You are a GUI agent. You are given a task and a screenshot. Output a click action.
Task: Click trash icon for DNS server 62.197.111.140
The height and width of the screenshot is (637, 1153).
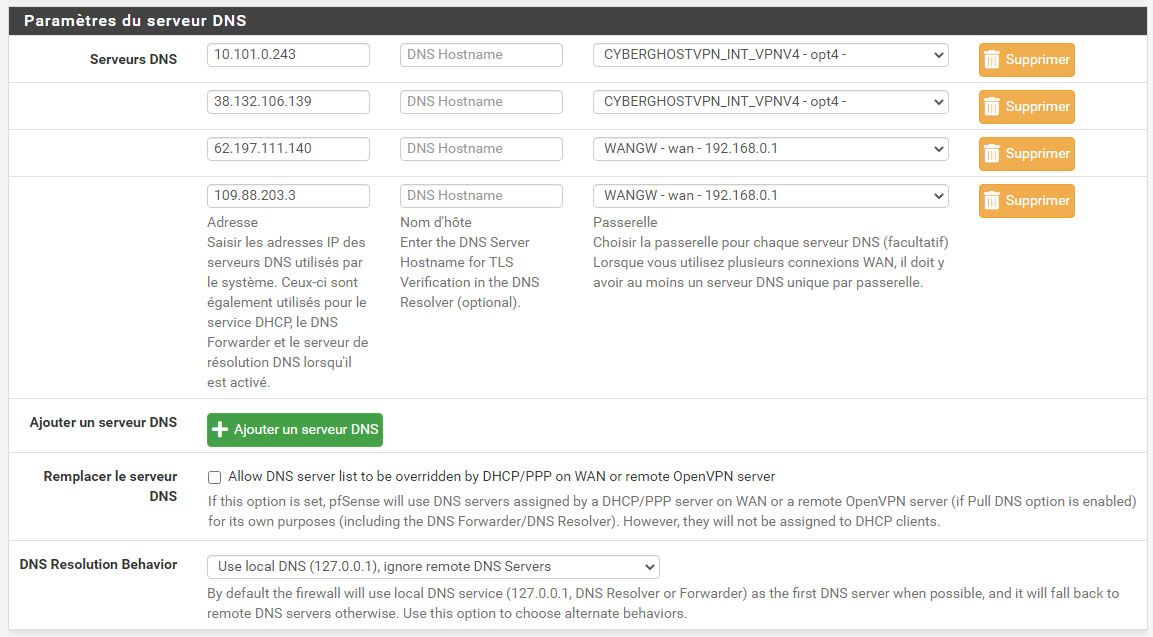click(x=992, y=154)
